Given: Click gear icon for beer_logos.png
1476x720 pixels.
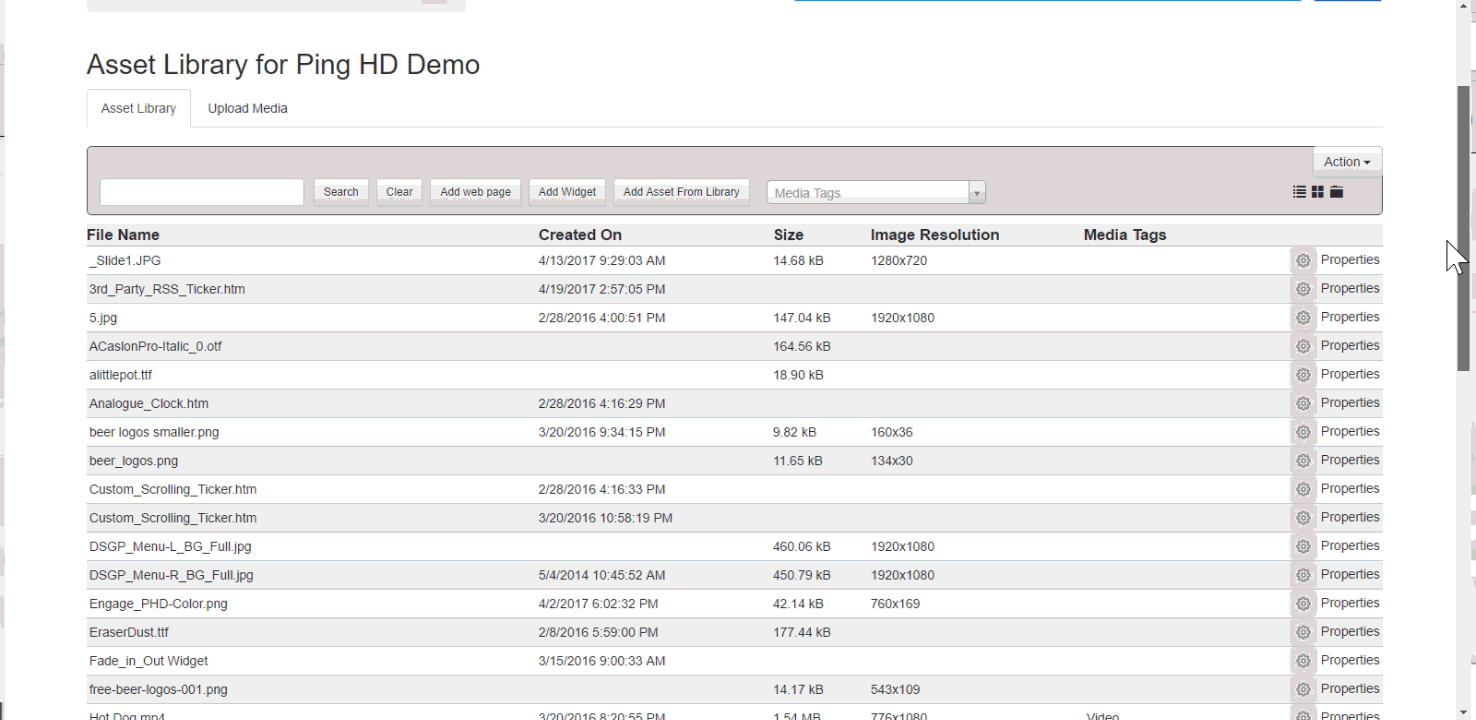Looking at the screenshot, I should [x=1303, y=461].
